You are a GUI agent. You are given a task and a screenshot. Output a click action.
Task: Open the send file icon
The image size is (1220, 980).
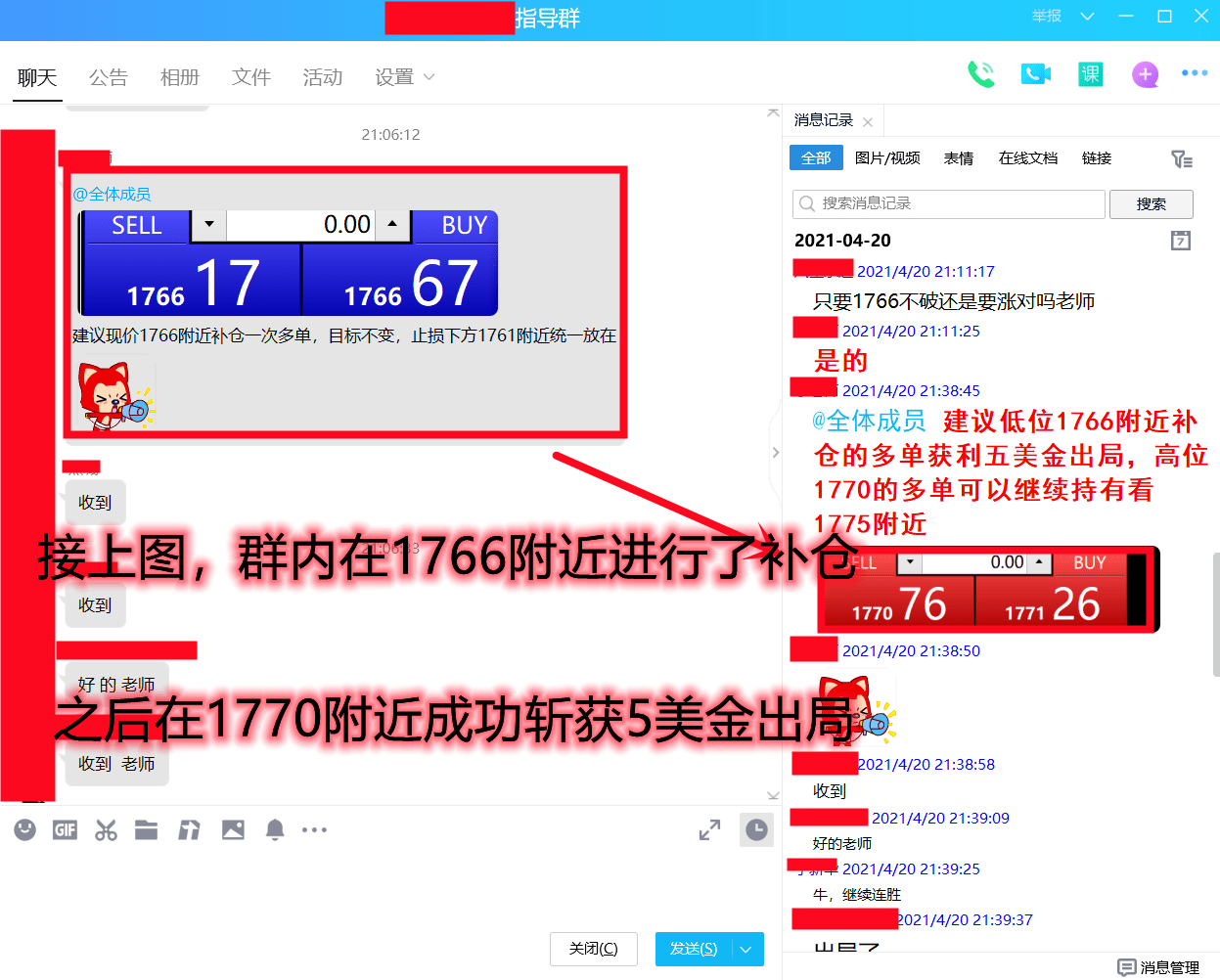pos(146,829)
